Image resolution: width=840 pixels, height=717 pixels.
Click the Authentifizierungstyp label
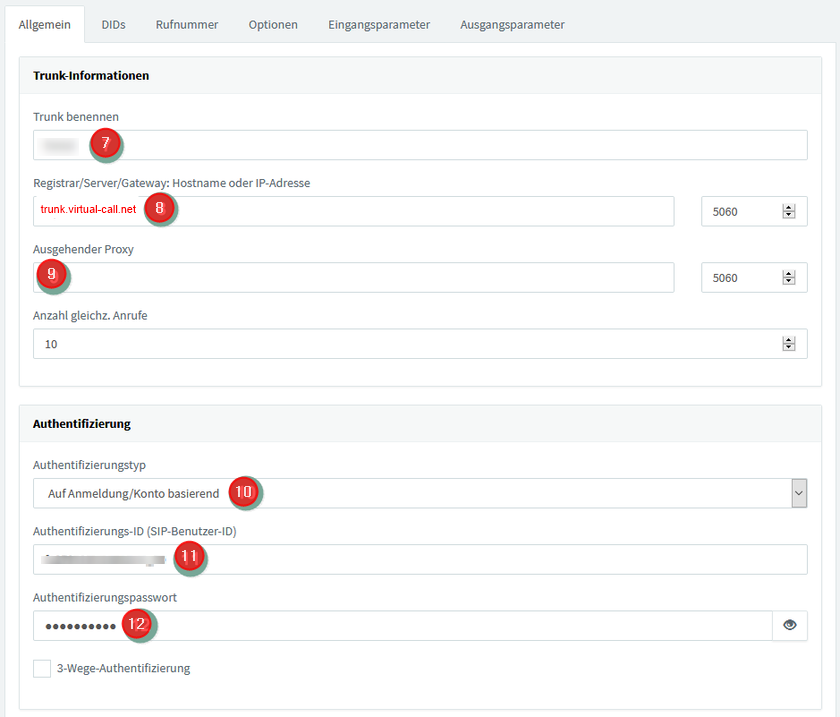[89, 465]
